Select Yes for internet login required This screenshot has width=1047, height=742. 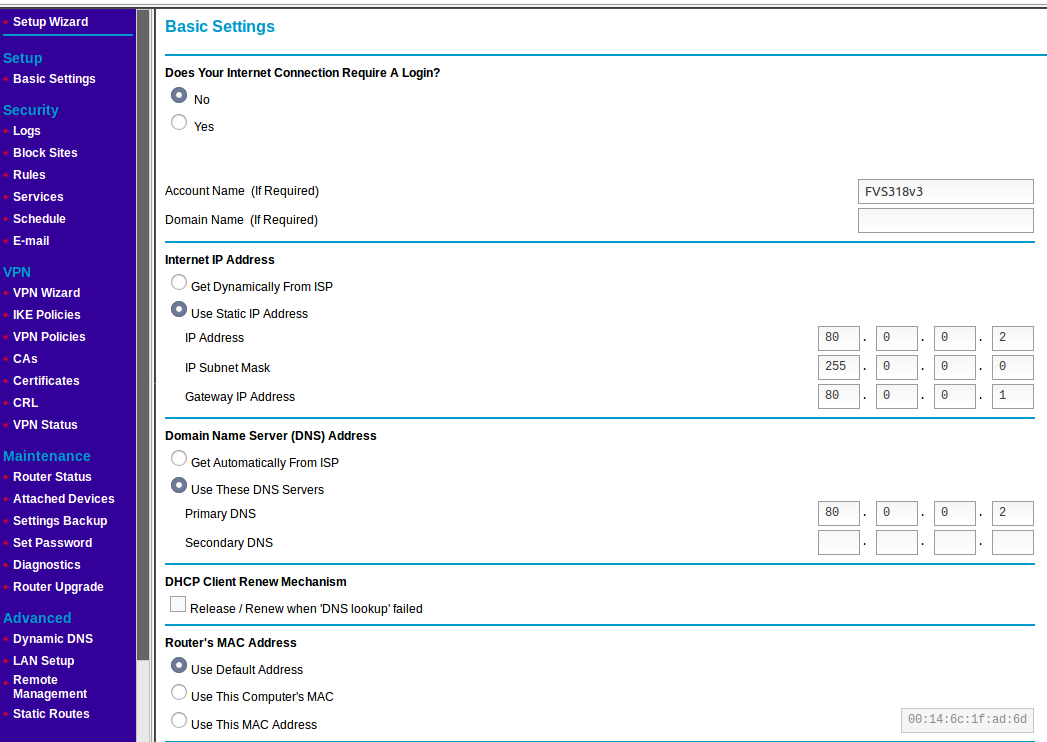(179, 123)
